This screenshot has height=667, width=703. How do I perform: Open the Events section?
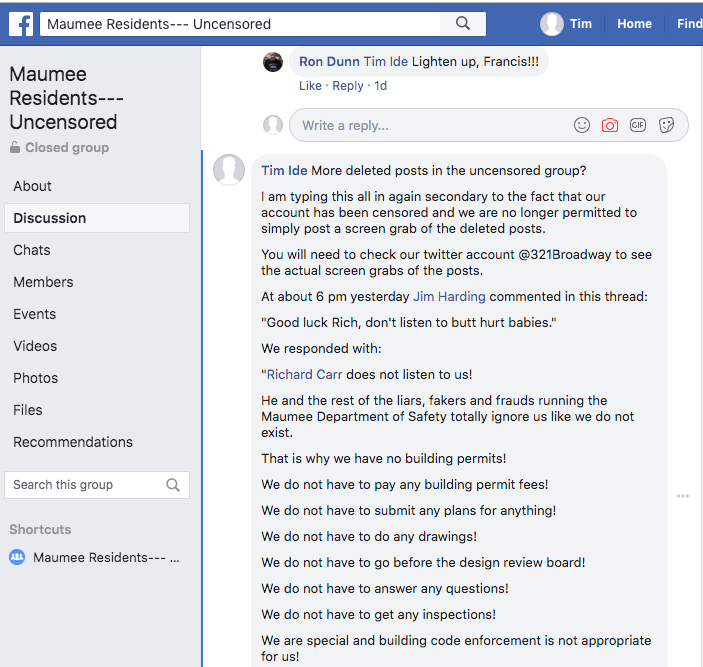click(x=35, y=314)
